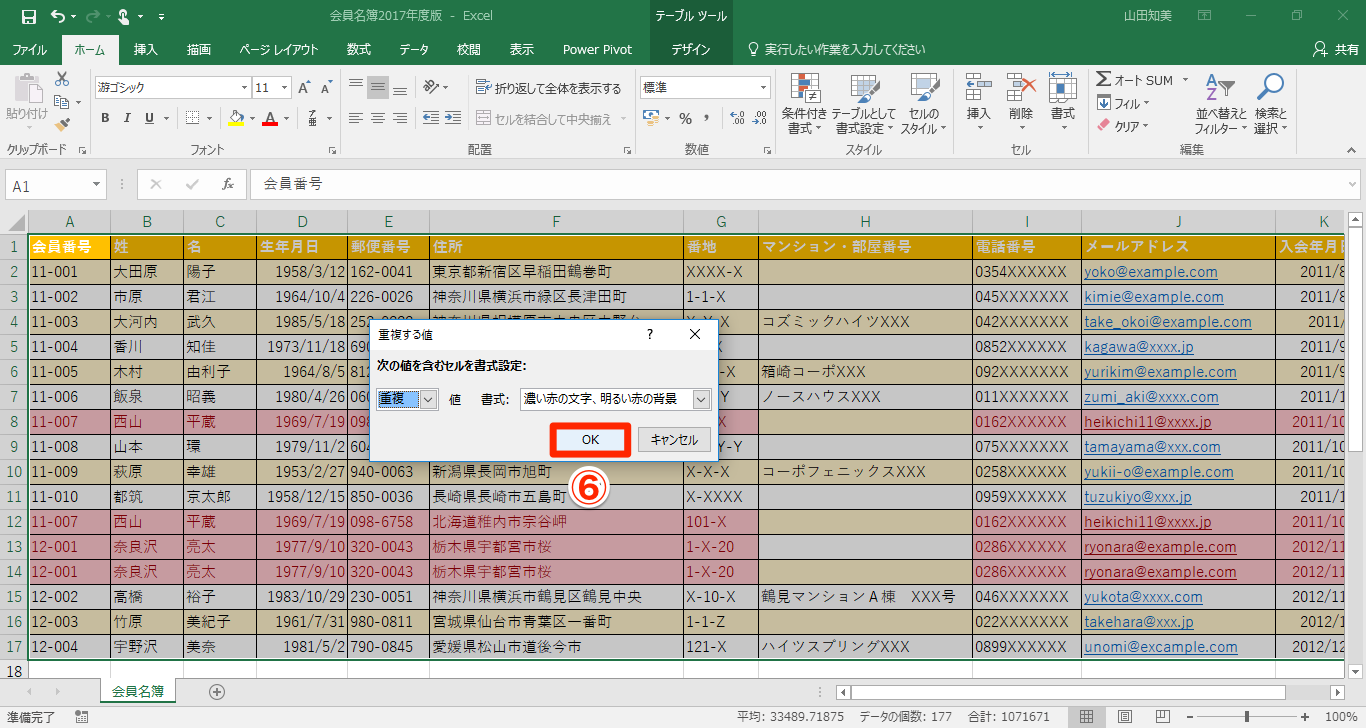Screen dimensions: 1366x728
Task: Click the comma style icon
Action: point(709,119)
